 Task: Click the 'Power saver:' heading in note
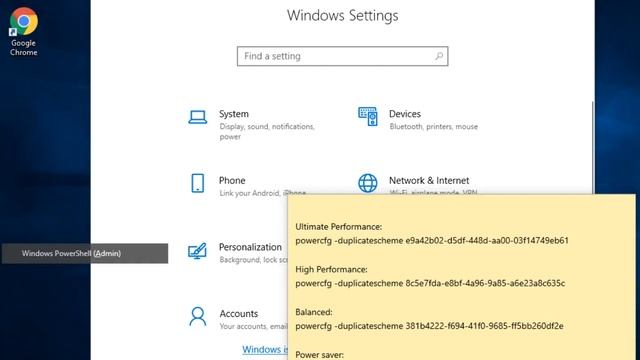point(320,355)
